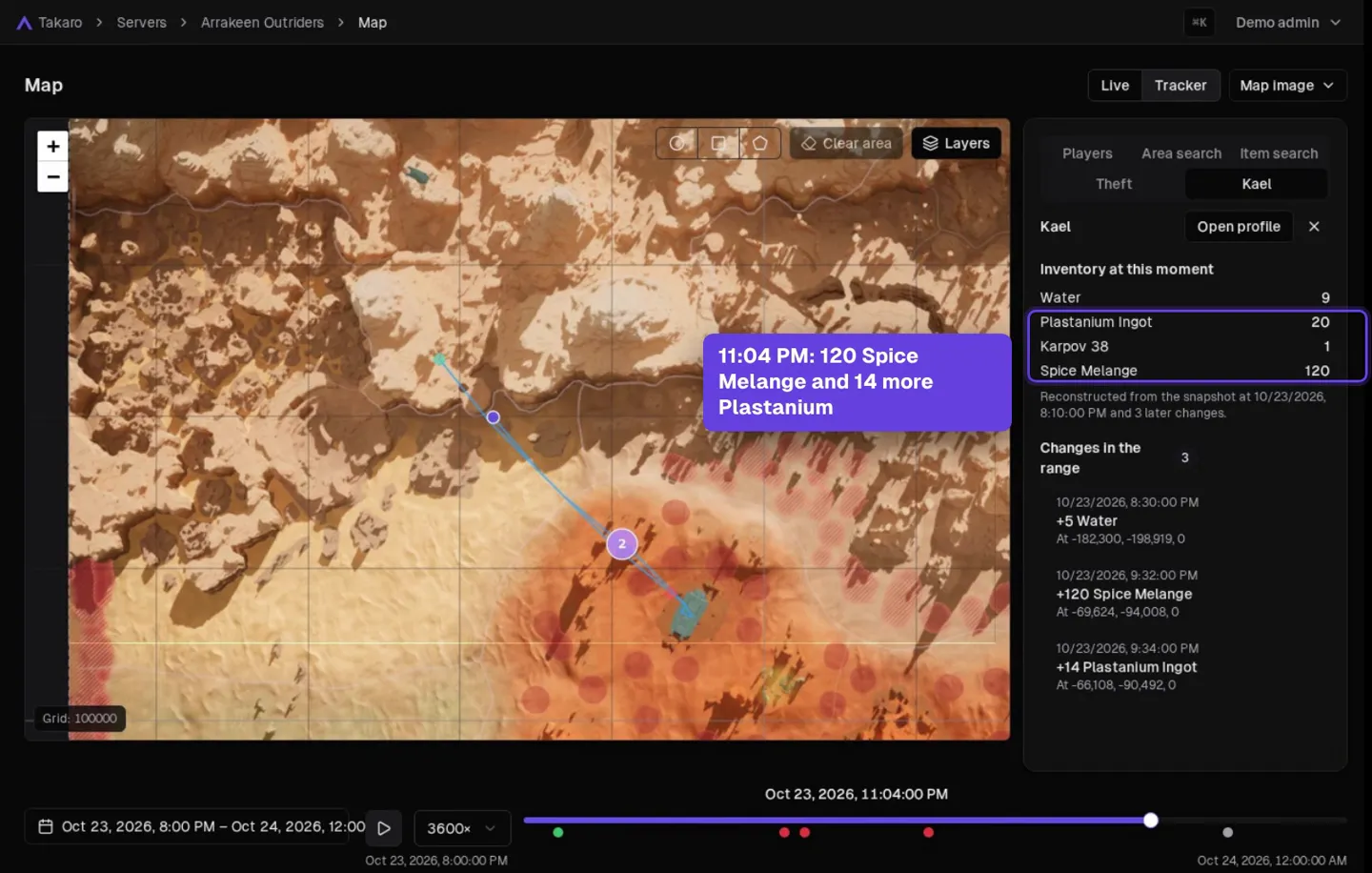1372x873 pixels.
Task: Open the Theft tab
Action: coord(1114,184)
